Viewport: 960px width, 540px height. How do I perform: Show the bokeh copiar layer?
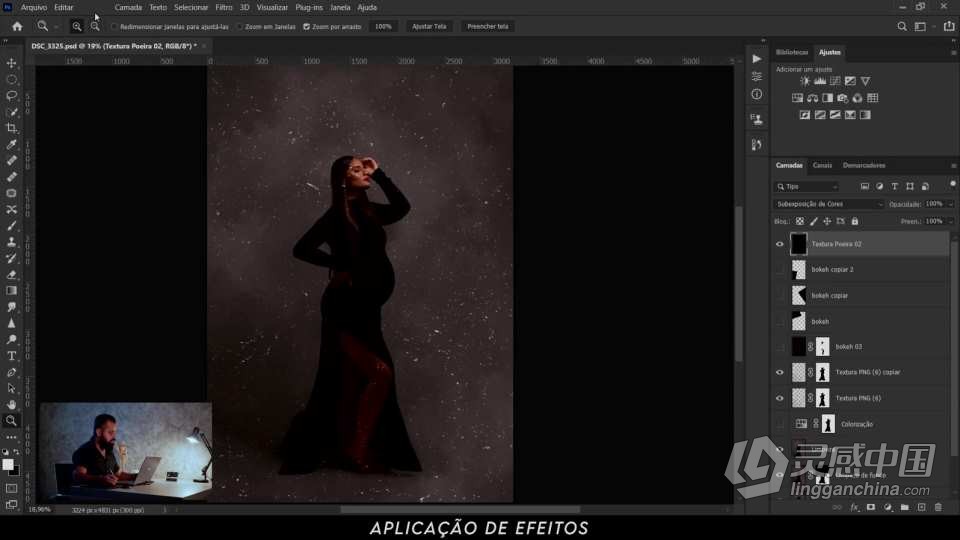click(x=779, y=295)
